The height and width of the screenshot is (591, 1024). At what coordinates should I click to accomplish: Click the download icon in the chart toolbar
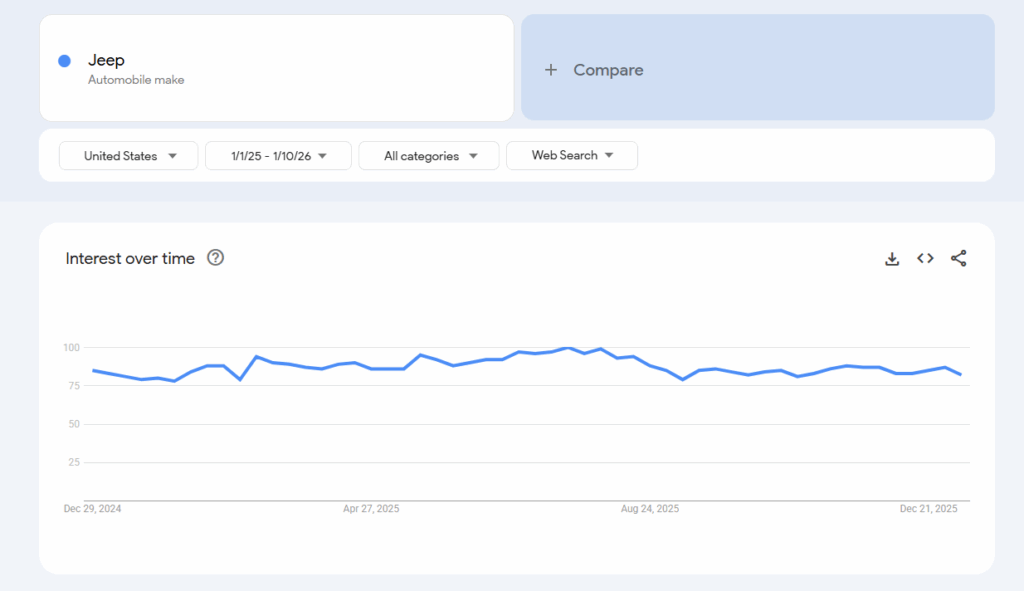point(891,258)
